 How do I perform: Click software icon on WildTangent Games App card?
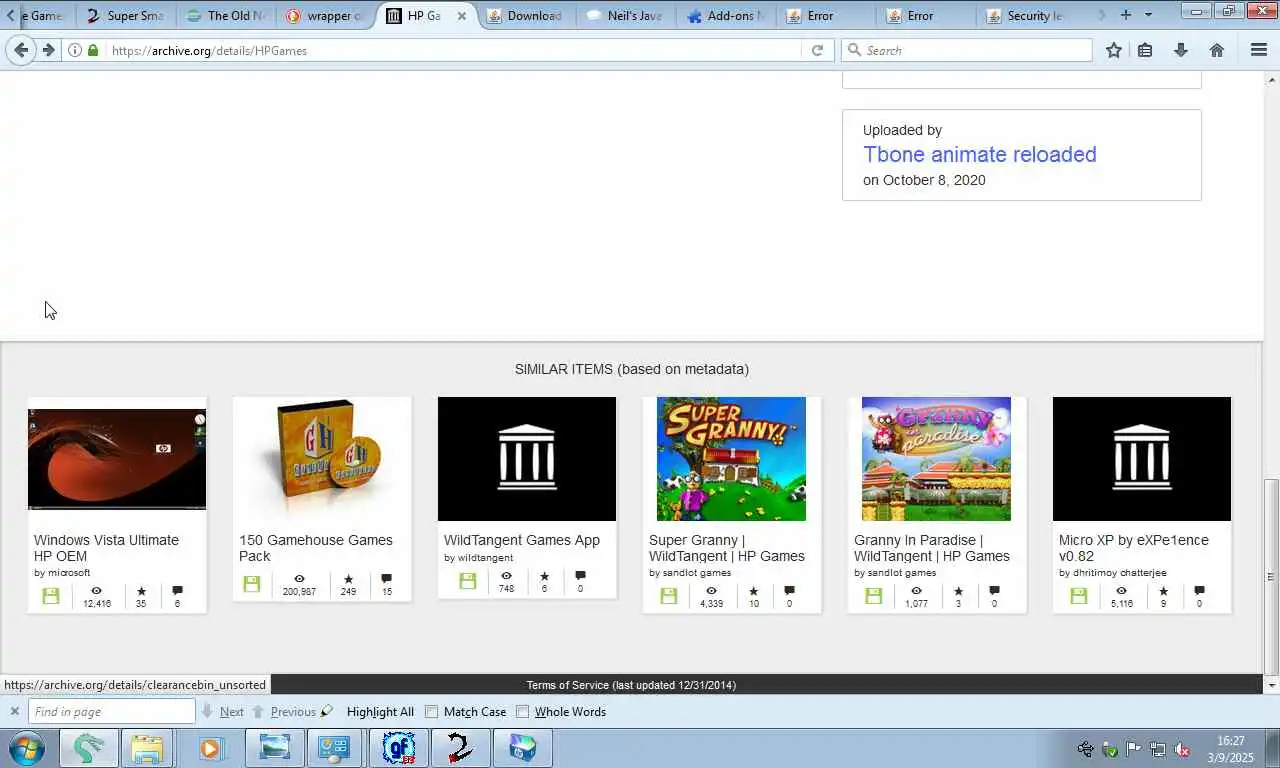pos(467,581)
